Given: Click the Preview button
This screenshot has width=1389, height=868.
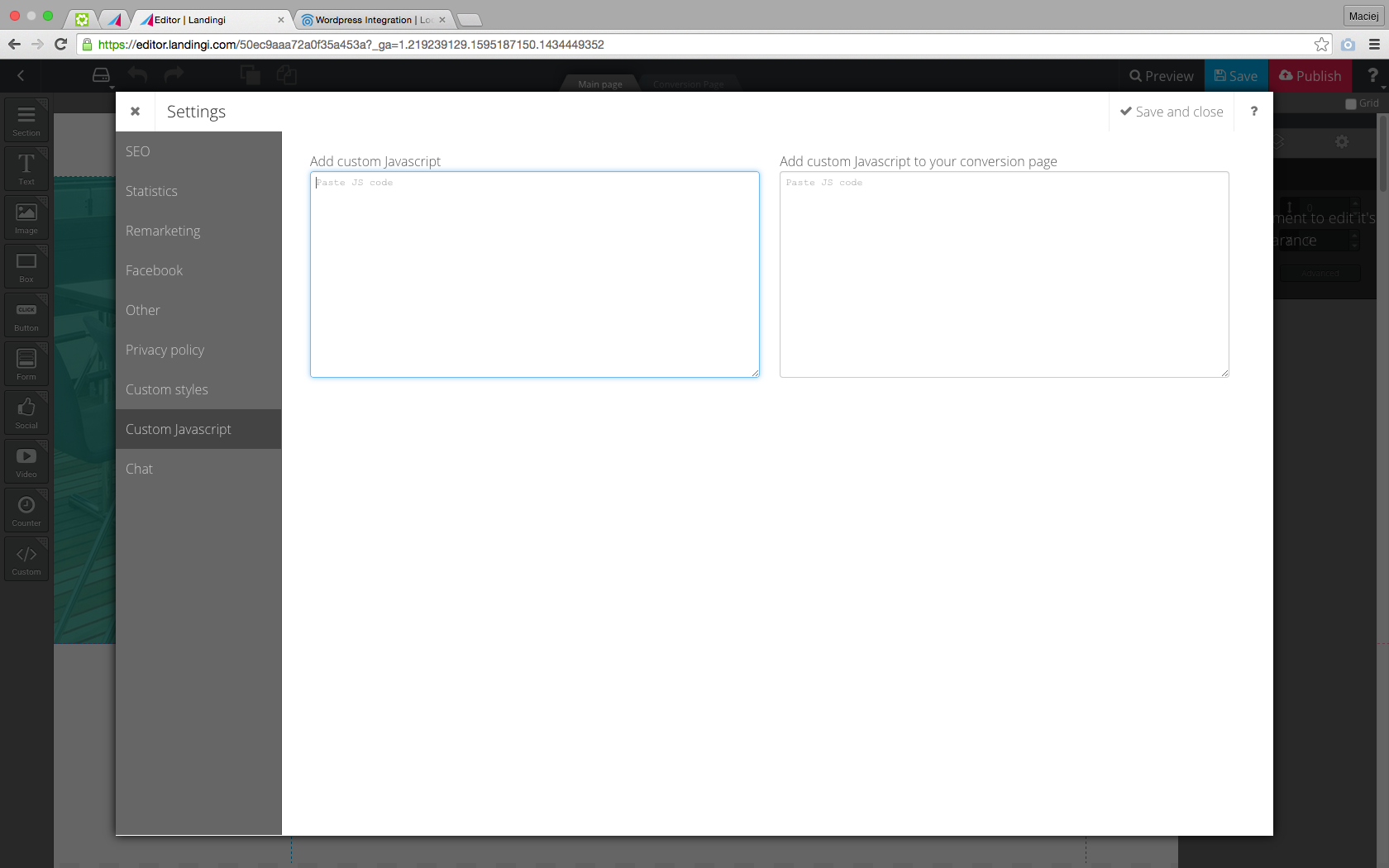Looking at the screenshot, I should pos(1162,76).
